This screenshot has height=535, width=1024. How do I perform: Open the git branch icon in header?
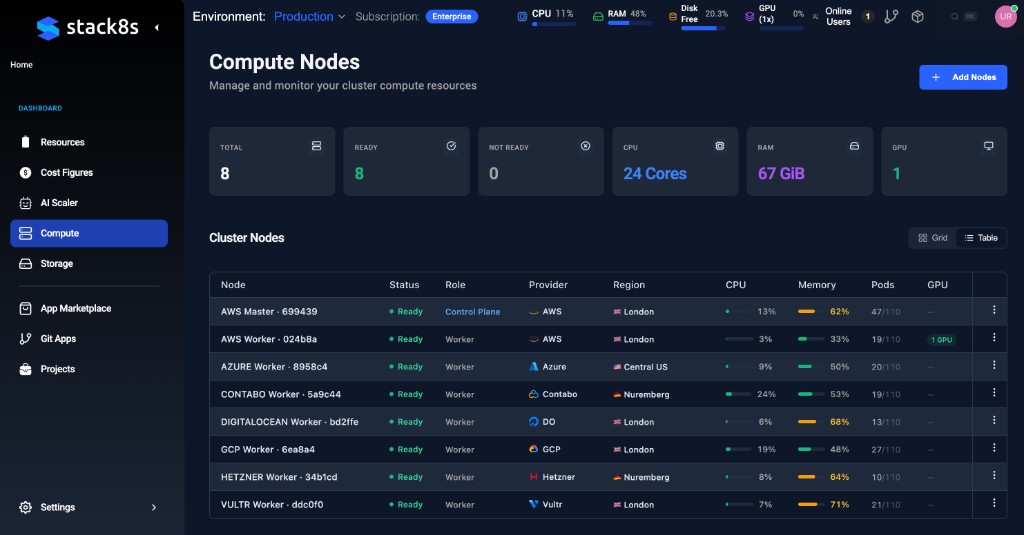(891, 17)
